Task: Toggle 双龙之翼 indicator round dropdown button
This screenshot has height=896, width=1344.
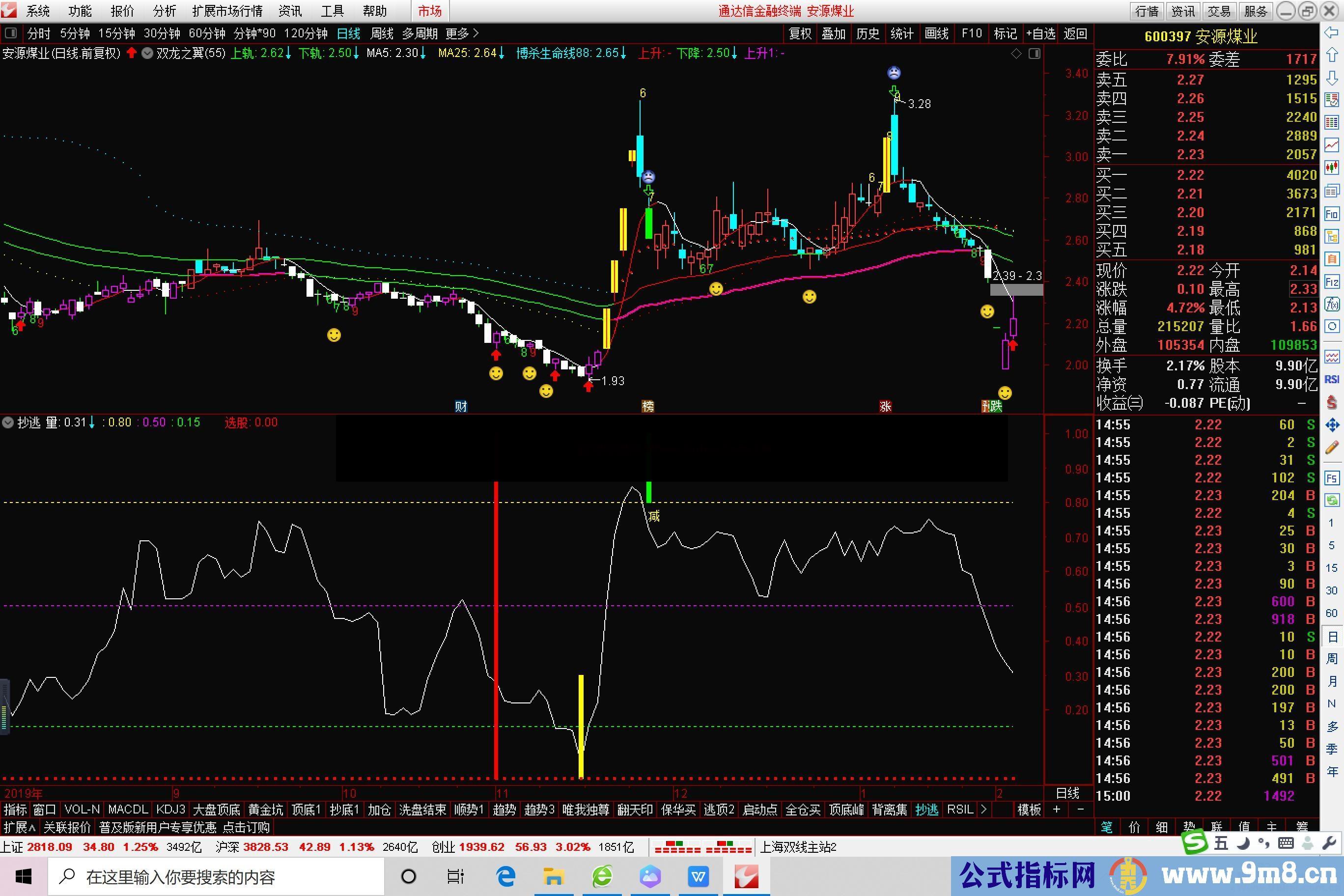Action: tap(147, 53)
